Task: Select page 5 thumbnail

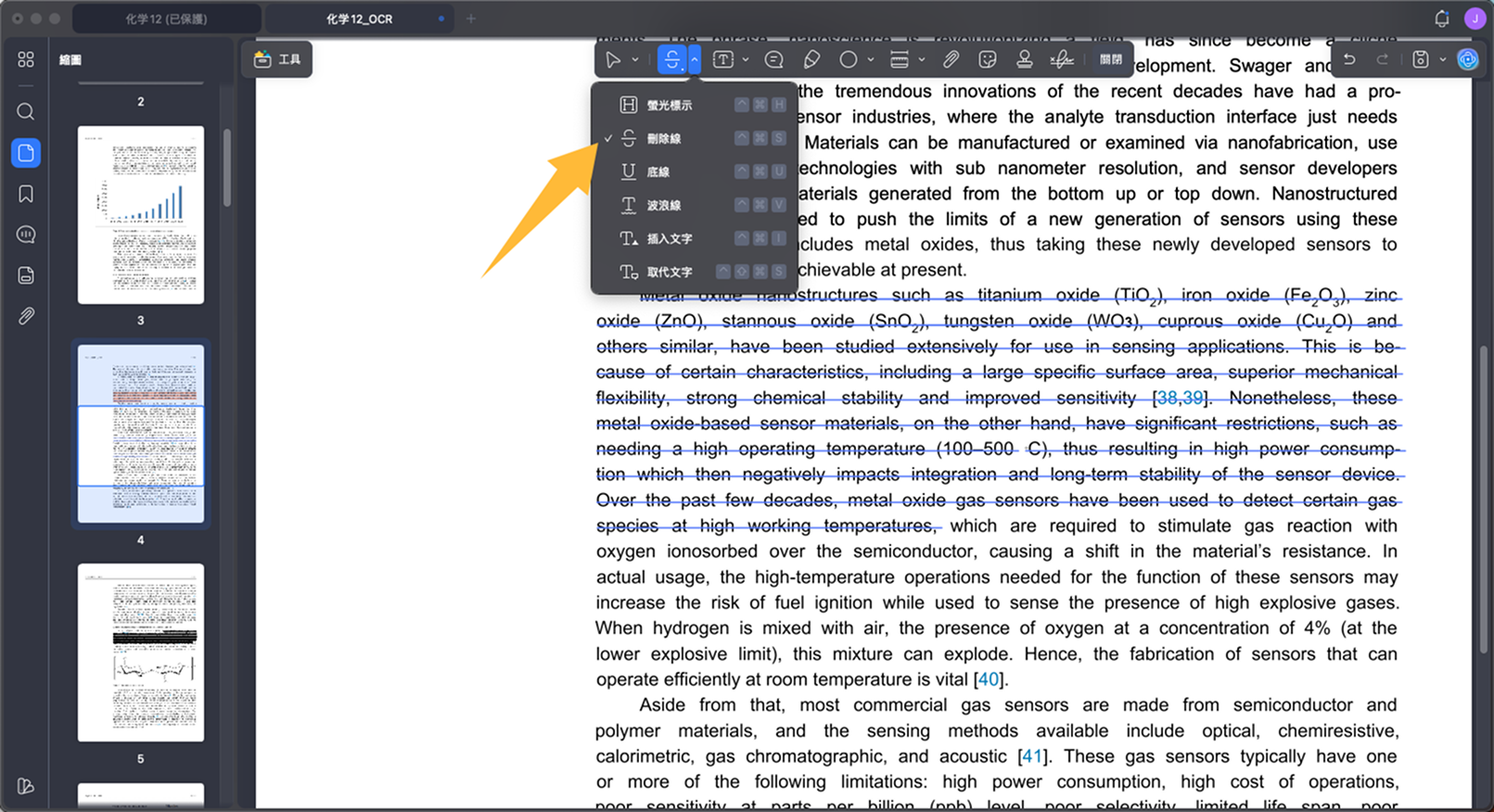Action: (x=141, y=652)
